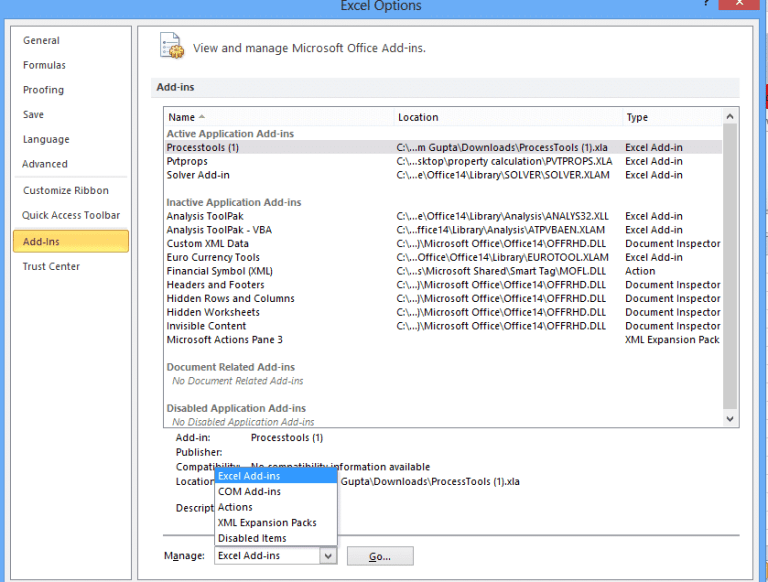
Task: Click the MOFL.DLL location path
Action: [501, 271]
